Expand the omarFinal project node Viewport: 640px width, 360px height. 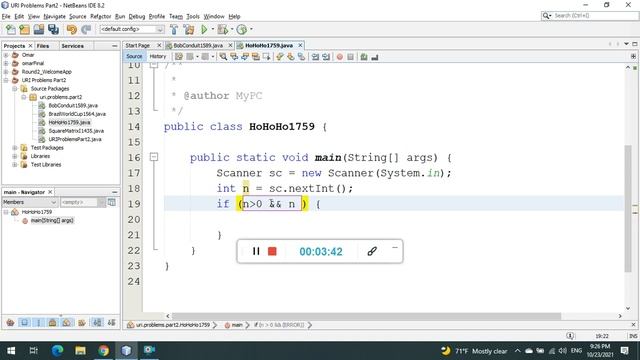point(6,63)
